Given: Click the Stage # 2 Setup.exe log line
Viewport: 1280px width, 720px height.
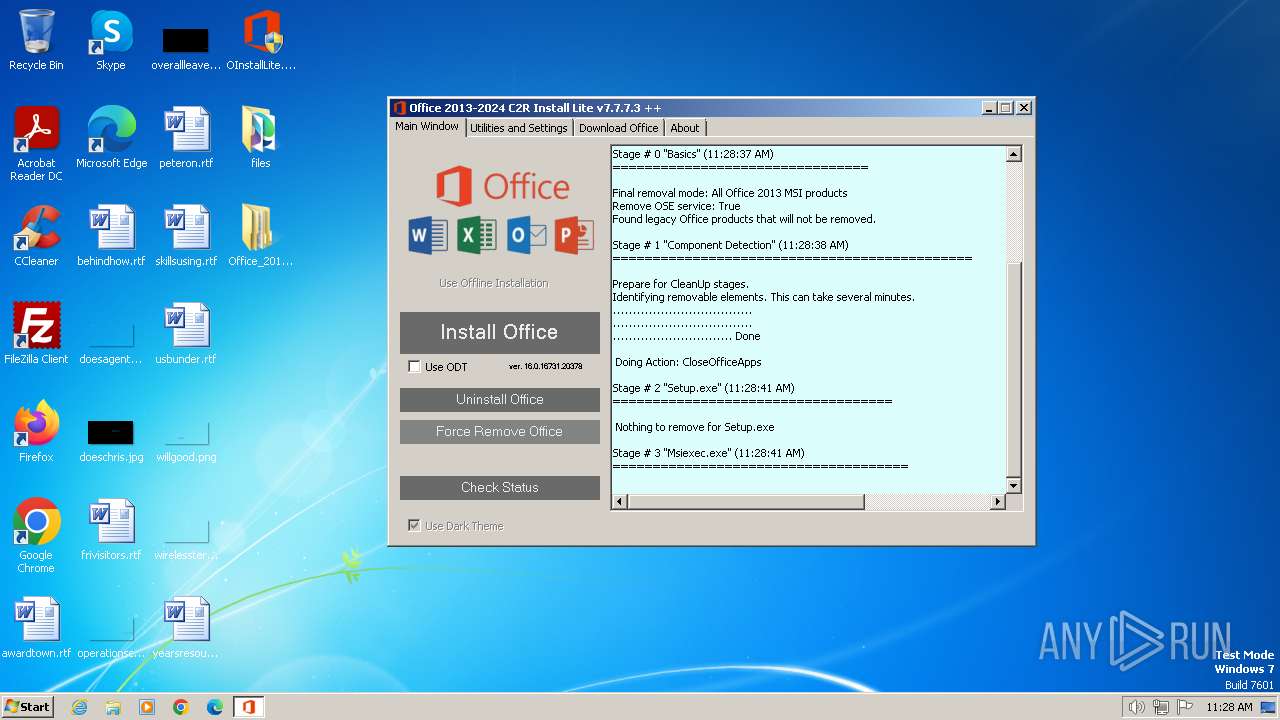Looking at the screenshot, I should click(x=704, y=388).
